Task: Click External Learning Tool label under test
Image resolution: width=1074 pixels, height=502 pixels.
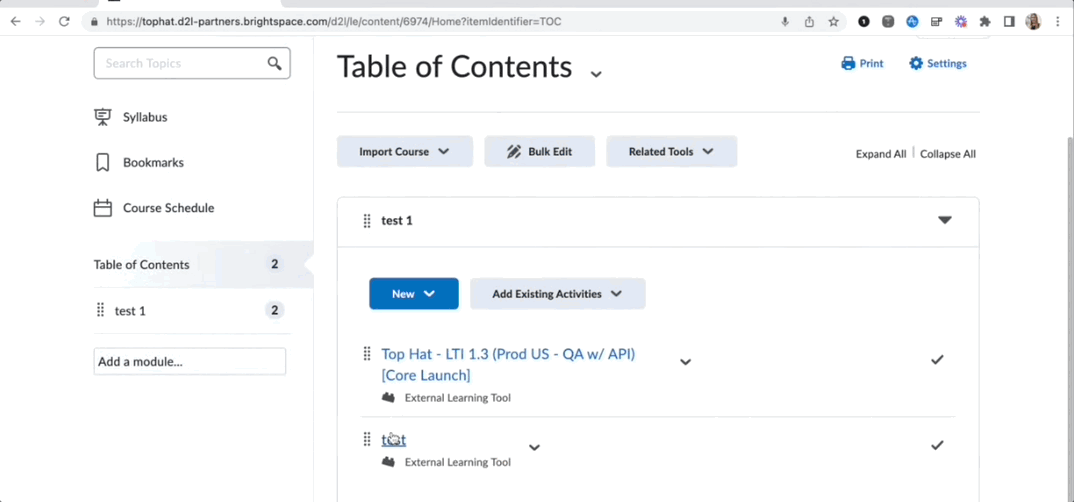Action: click(x=458, y=462)
